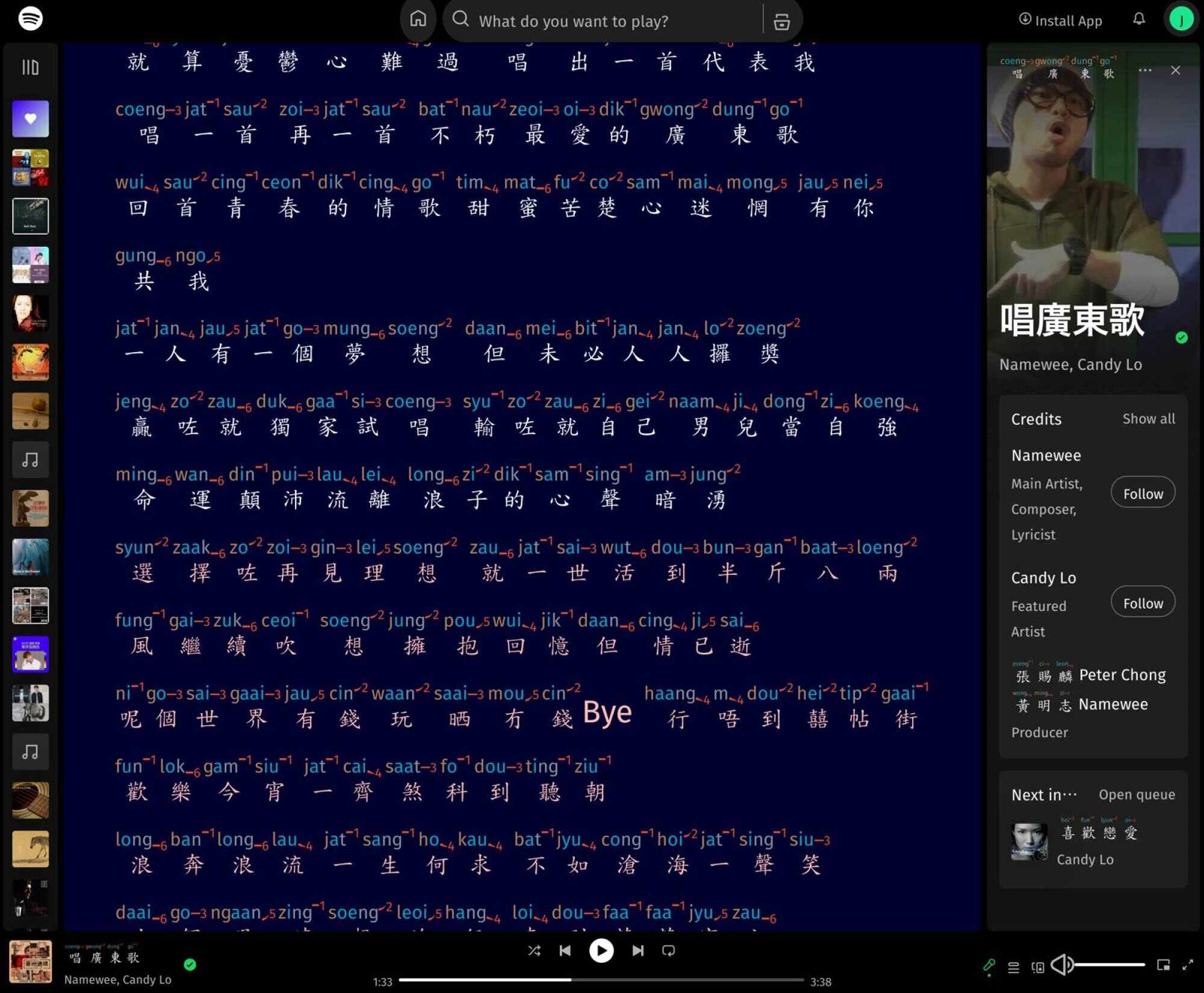Open the album cover in the now playing bar

point(31,962)
